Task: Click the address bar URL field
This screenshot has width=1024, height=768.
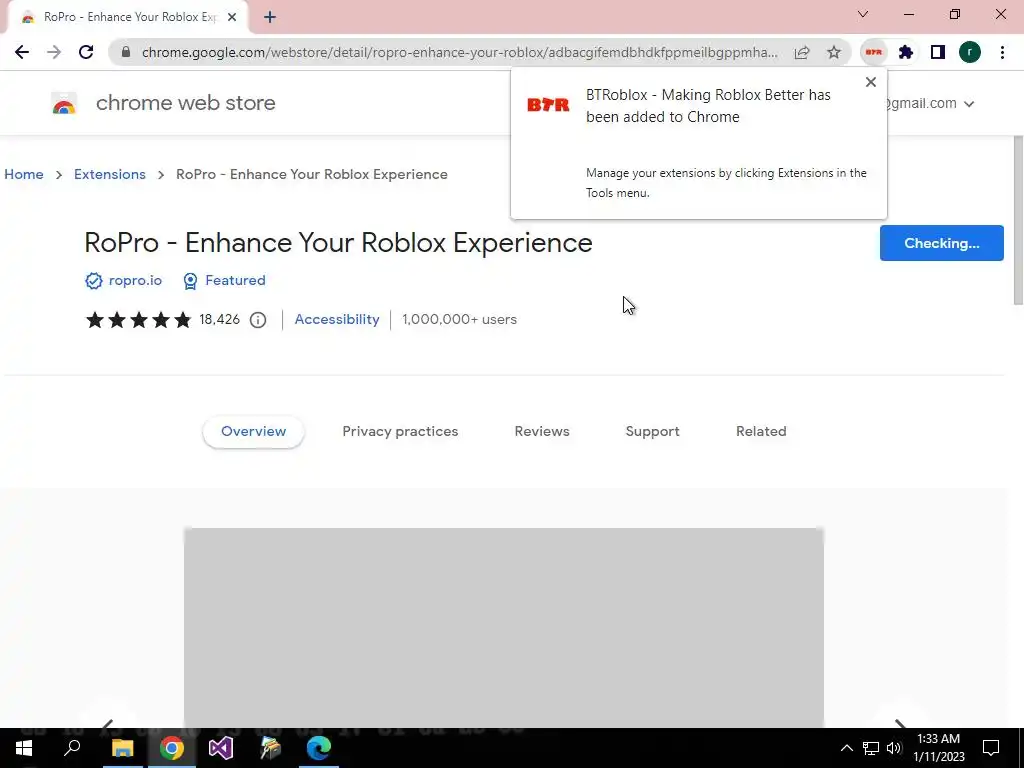Action: [x=459, y=52]
